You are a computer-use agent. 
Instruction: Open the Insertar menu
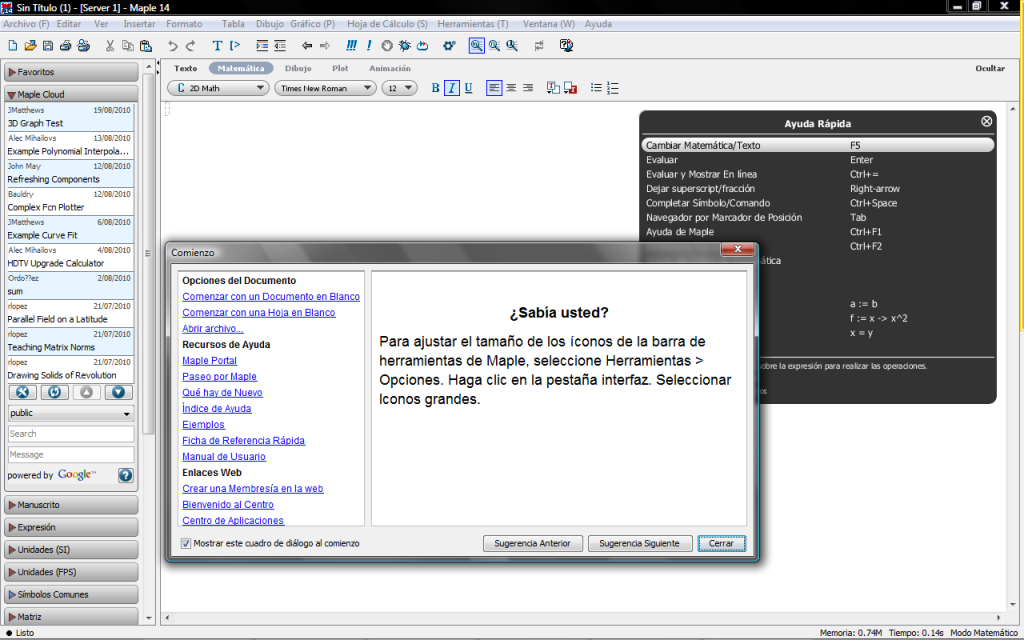pyautogui.click(x=139, y=24)
